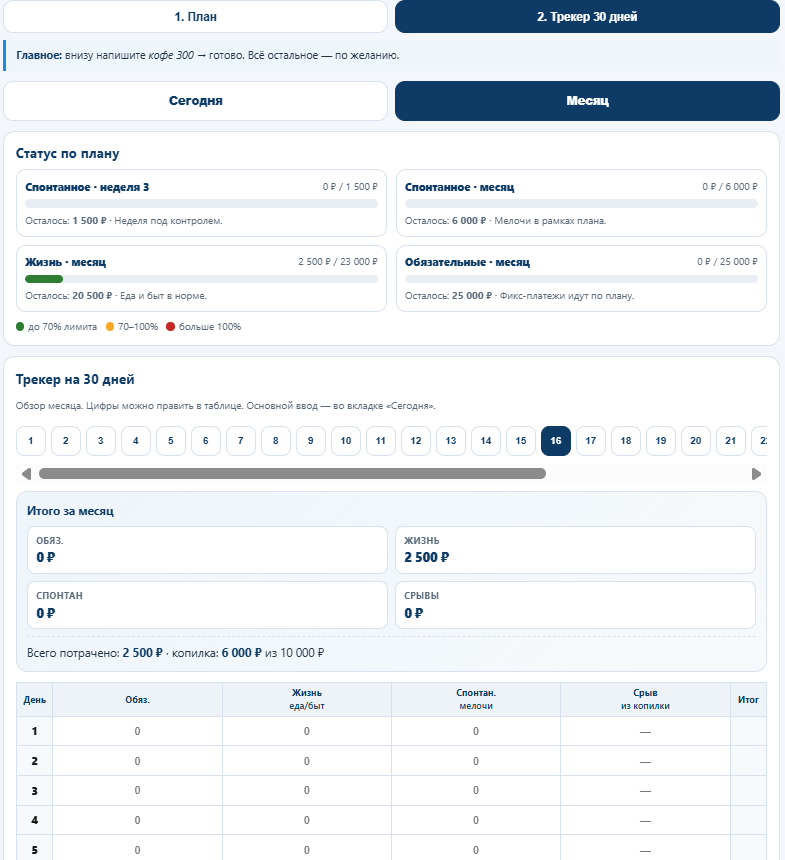Click row number 2 in the table

(x=35, y=761)
